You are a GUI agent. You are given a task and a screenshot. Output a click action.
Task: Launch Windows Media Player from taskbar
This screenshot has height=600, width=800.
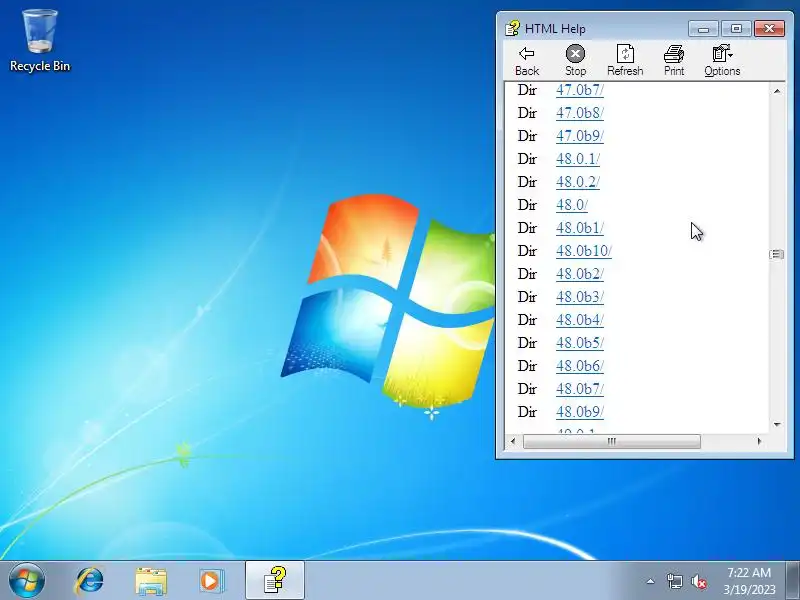(x=211, y=581)
